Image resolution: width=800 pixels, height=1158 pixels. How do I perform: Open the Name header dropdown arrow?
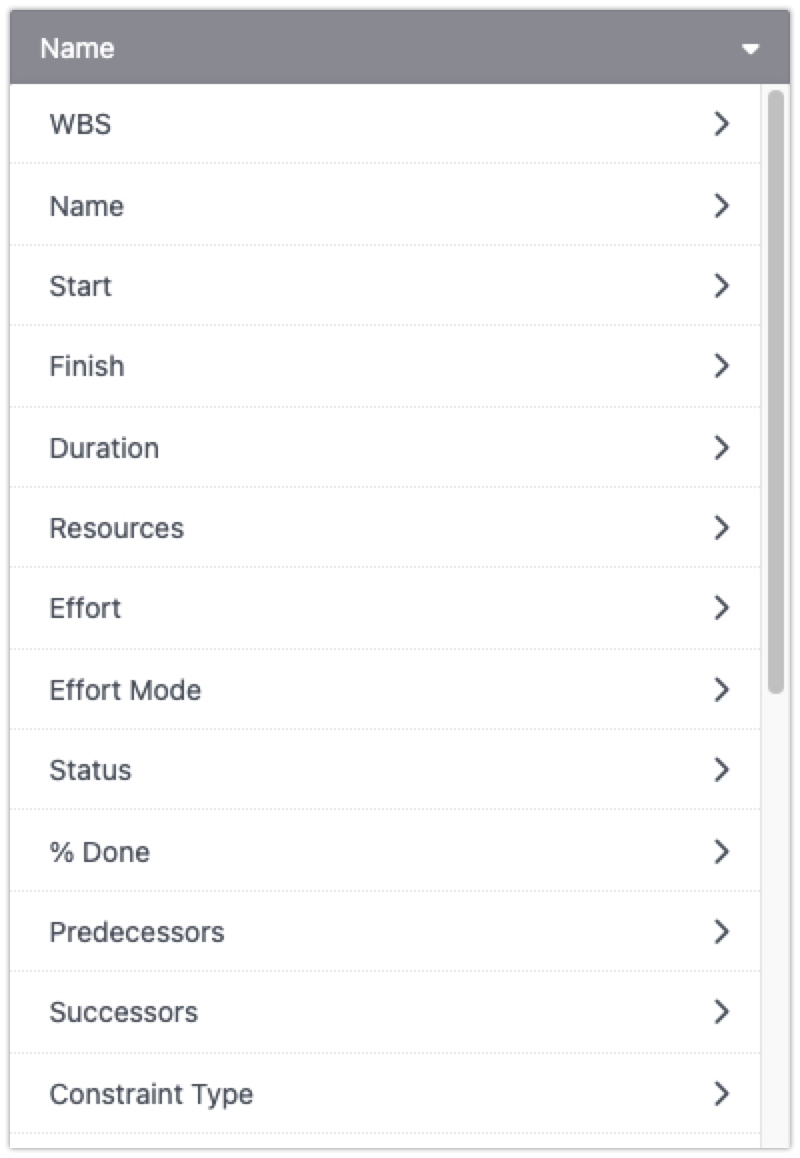pos(751,47)
